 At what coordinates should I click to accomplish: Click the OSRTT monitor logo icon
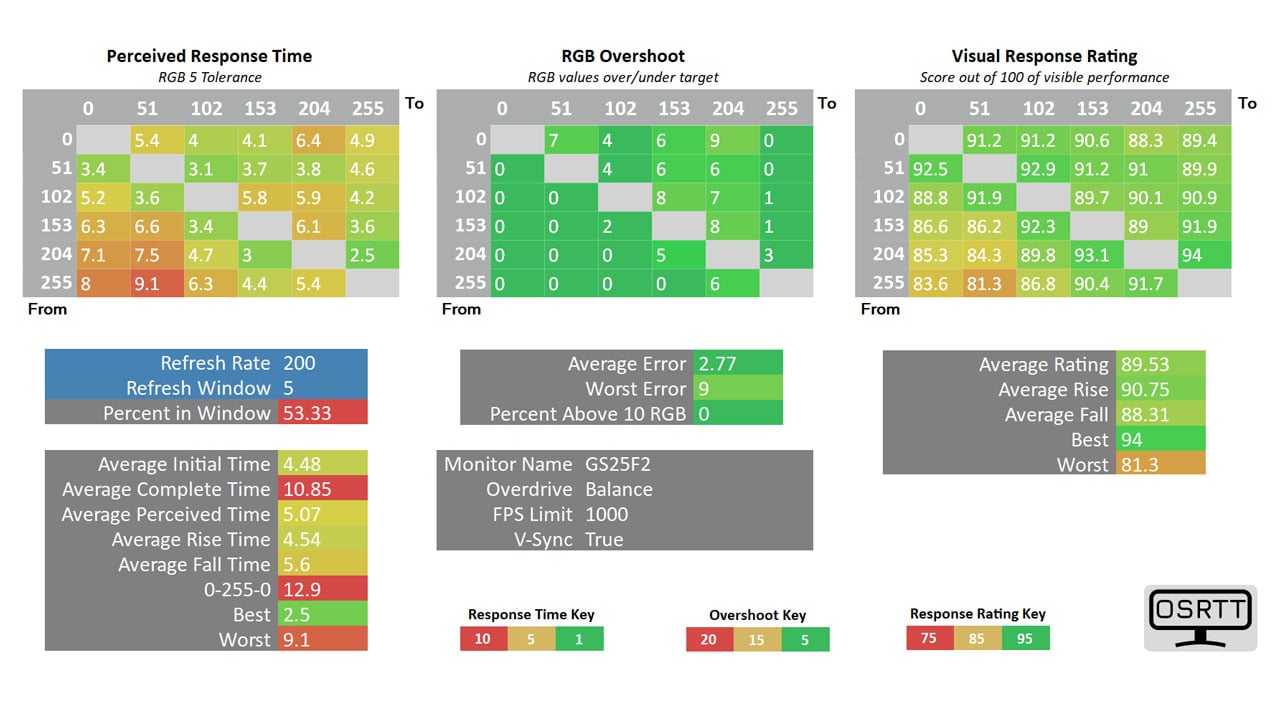click(x=1199, y=617)
